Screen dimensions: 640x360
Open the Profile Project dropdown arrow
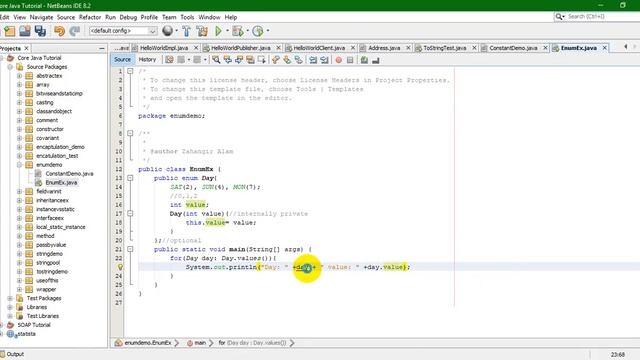(268, 31)
